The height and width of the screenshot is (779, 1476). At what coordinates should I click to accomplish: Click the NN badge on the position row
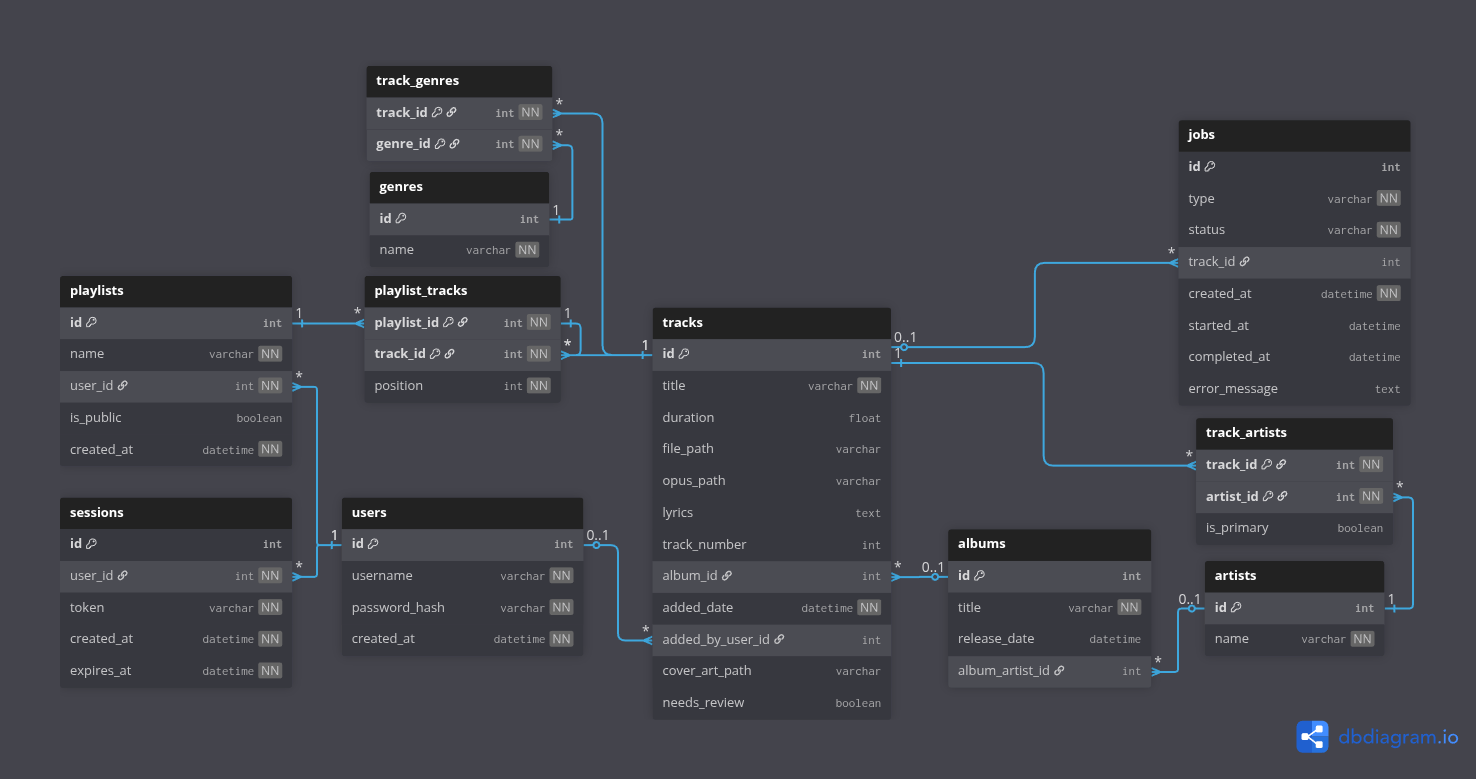pos(539,386)
